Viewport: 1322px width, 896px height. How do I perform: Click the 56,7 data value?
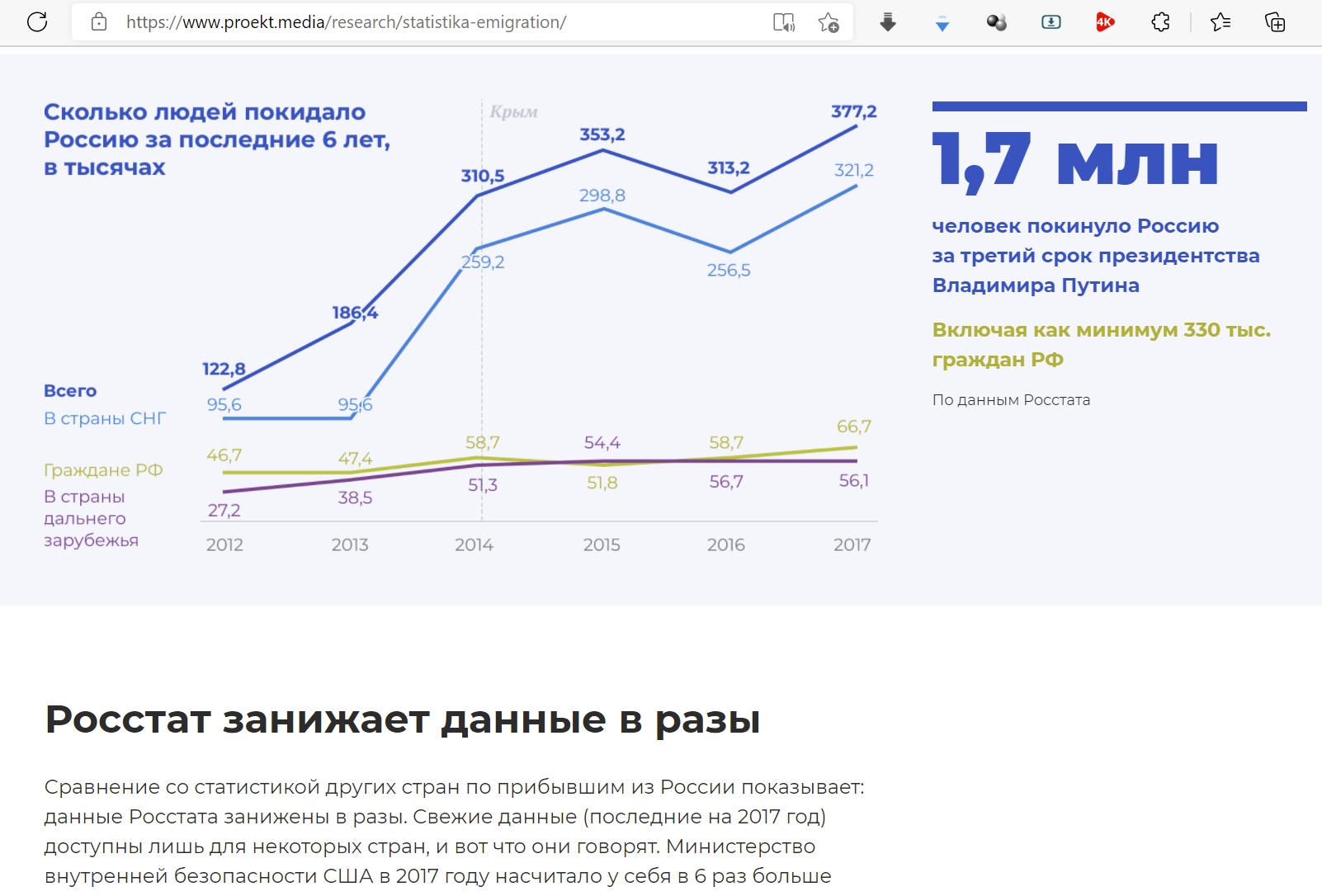(726, 482)
